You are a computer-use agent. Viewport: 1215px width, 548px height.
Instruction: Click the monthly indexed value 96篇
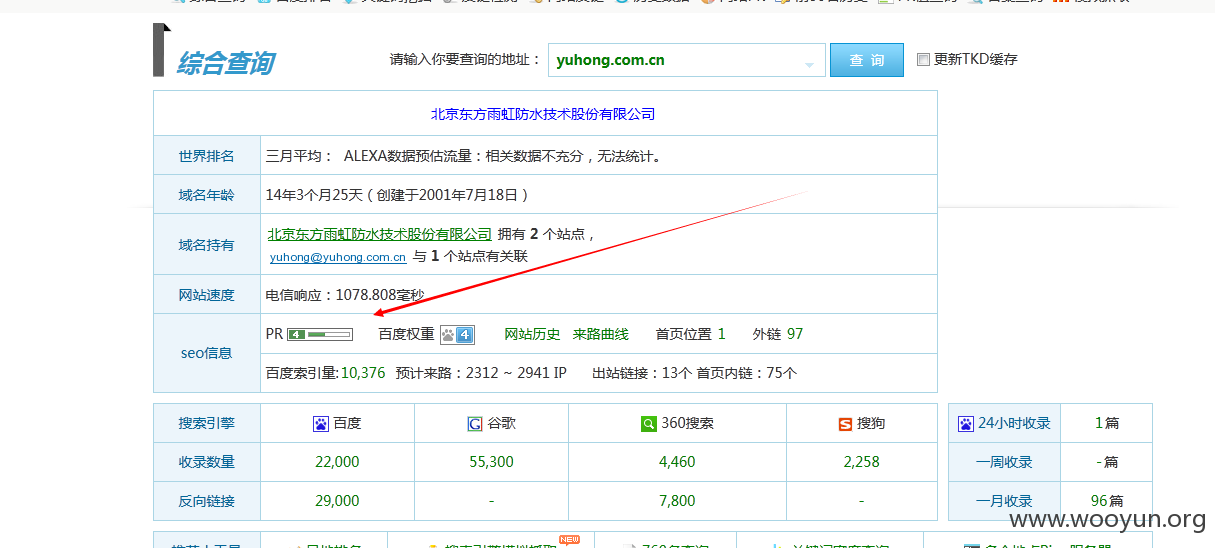click(x=1107, y=501)
